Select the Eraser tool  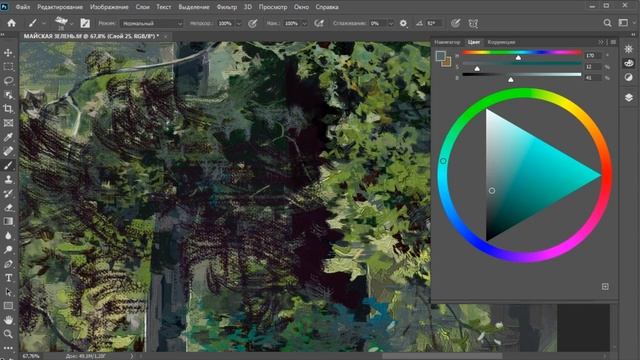(x=8, y=207)
